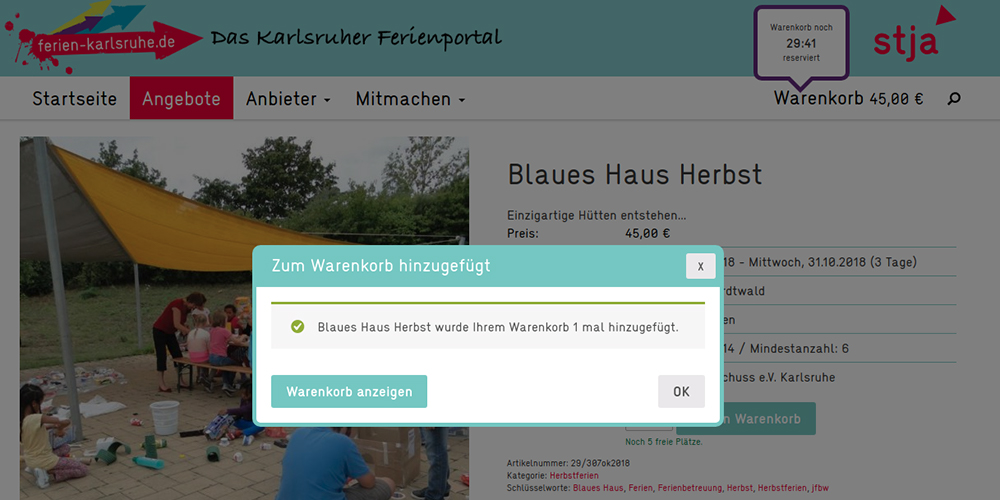Close dialog with the x button
Screen dimensions: 1000x500
coord(700,266)
